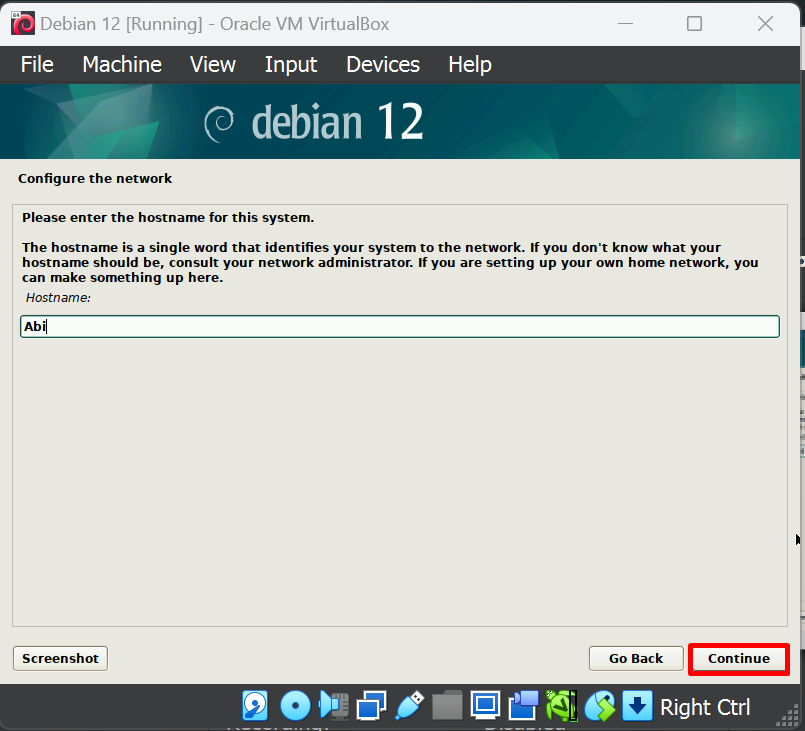Maximize the VirtualBox window
Screen dimensions: 805x731
[x=695, y=24]
